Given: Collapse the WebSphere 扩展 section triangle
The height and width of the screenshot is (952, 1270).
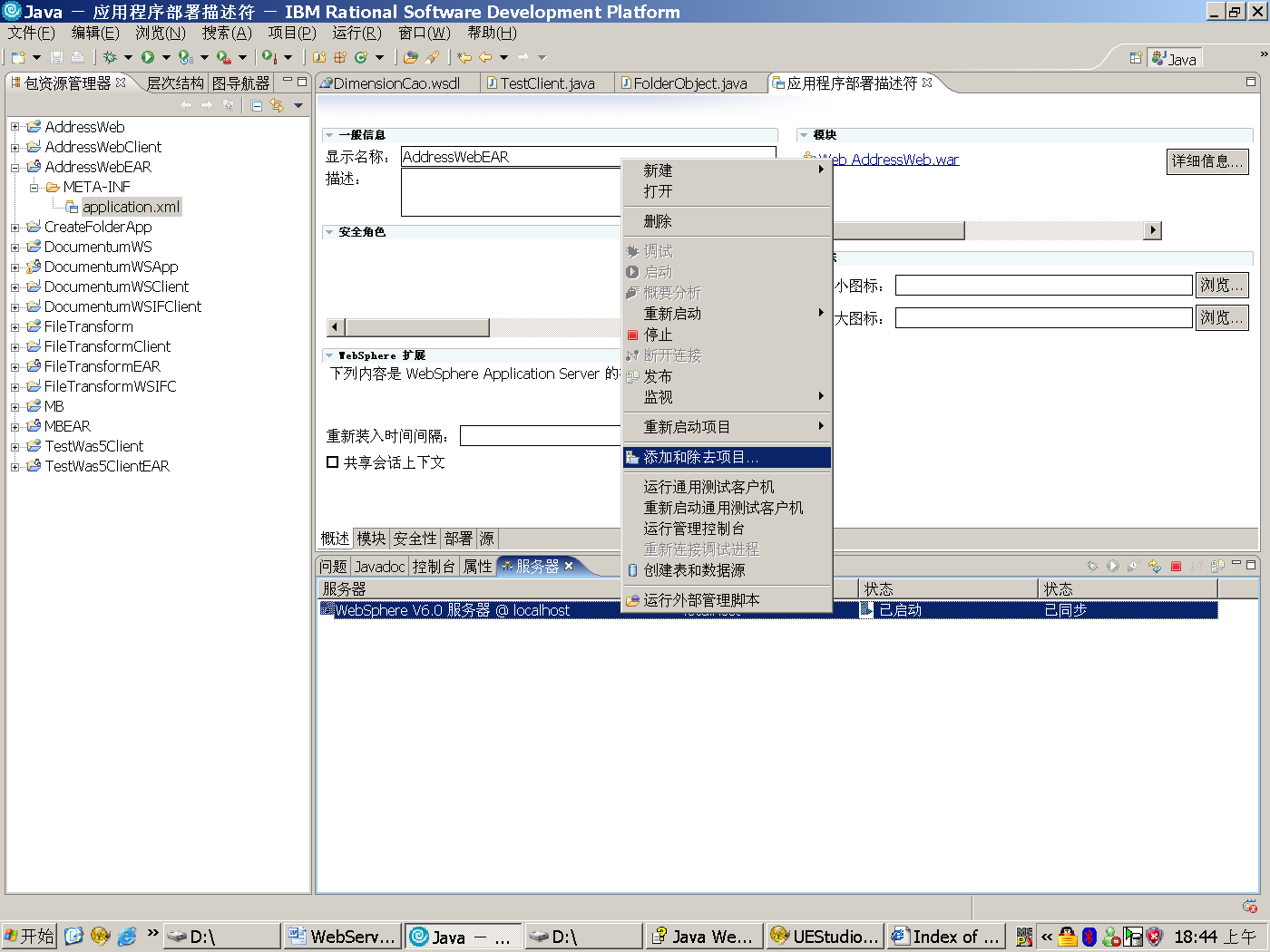Looking at the screenshot, I should click(x=329, y=355).
